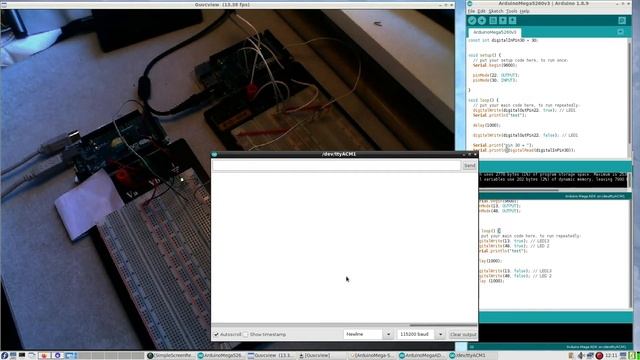Click the New sketch icon in Arduino toolbar
Viewport: 640px width, 360px height.
pos(493,20)
